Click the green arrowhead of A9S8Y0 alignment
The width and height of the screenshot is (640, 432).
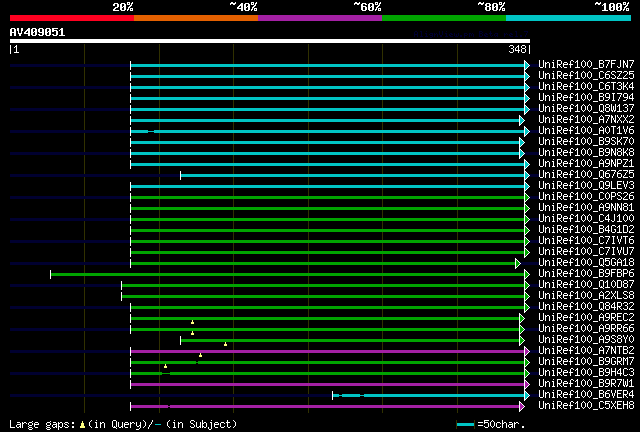[x=522, y=341]
